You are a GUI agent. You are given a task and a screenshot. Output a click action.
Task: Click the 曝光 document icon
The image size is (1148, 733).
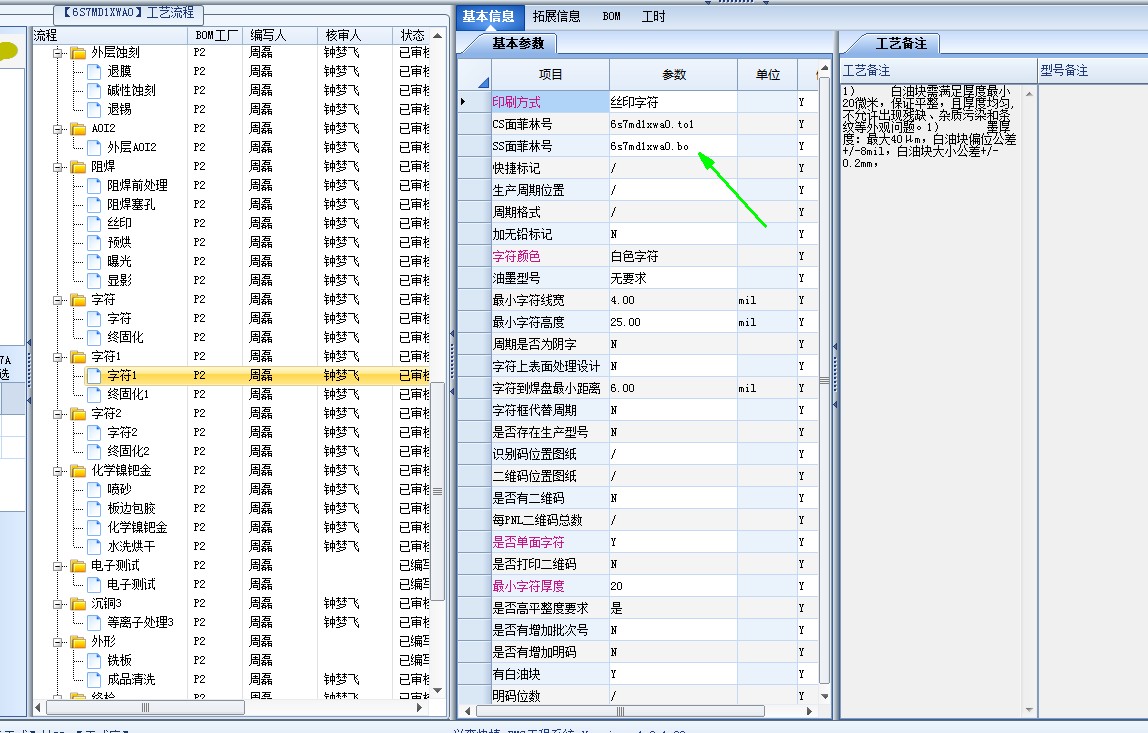[x=94, y=262]
